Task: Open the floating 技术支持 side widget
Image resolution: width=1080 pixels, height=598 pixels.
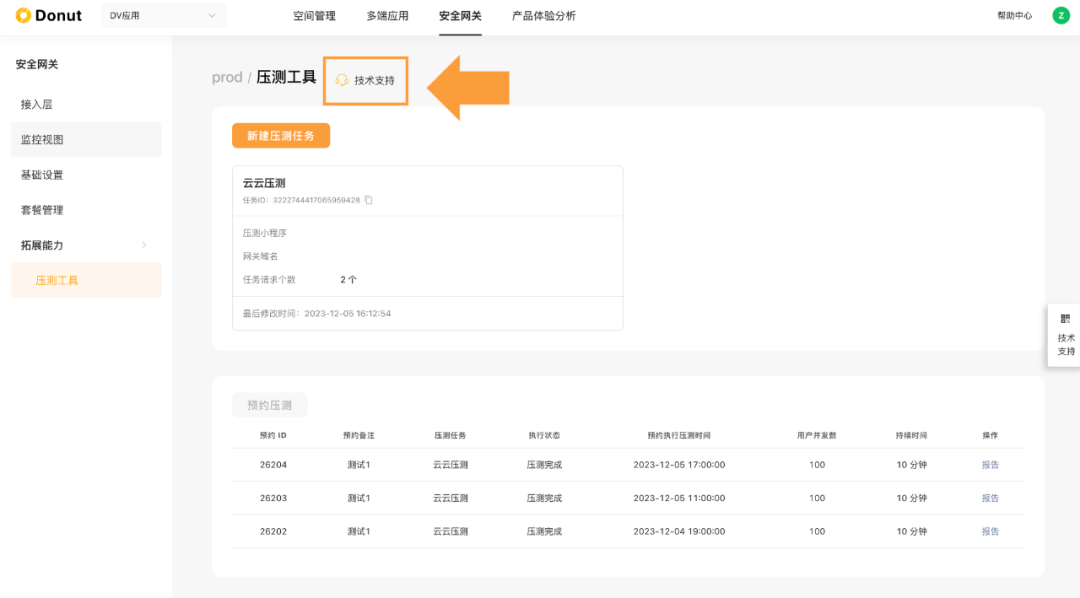Action: [x=1065, y=336]
